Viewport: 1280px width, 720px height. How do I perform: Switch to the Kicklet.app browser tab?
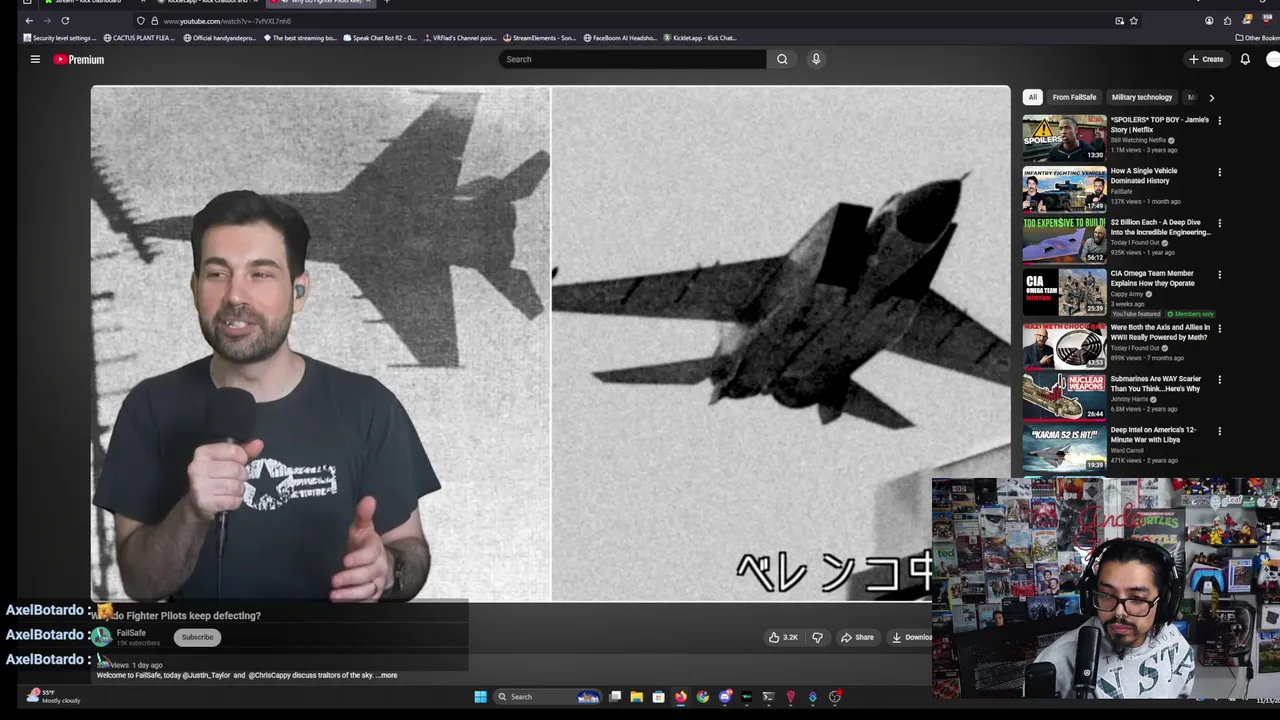click(x=205, y=3)
